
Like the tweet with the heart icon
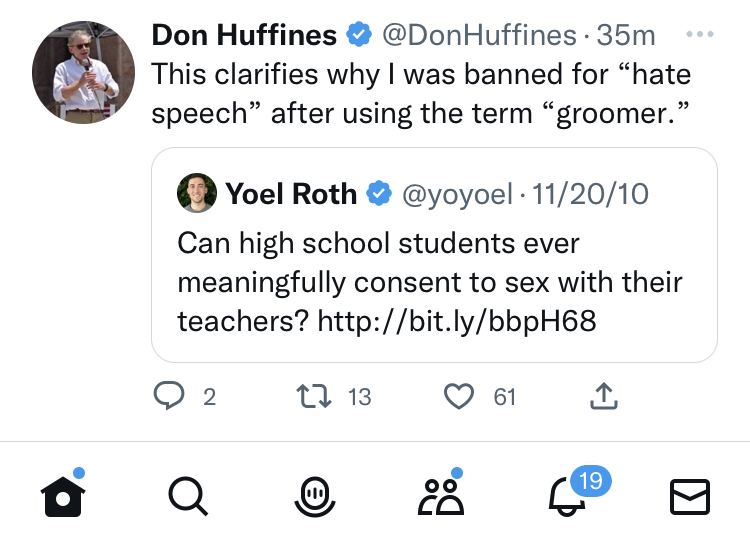(x=459, y=397)
